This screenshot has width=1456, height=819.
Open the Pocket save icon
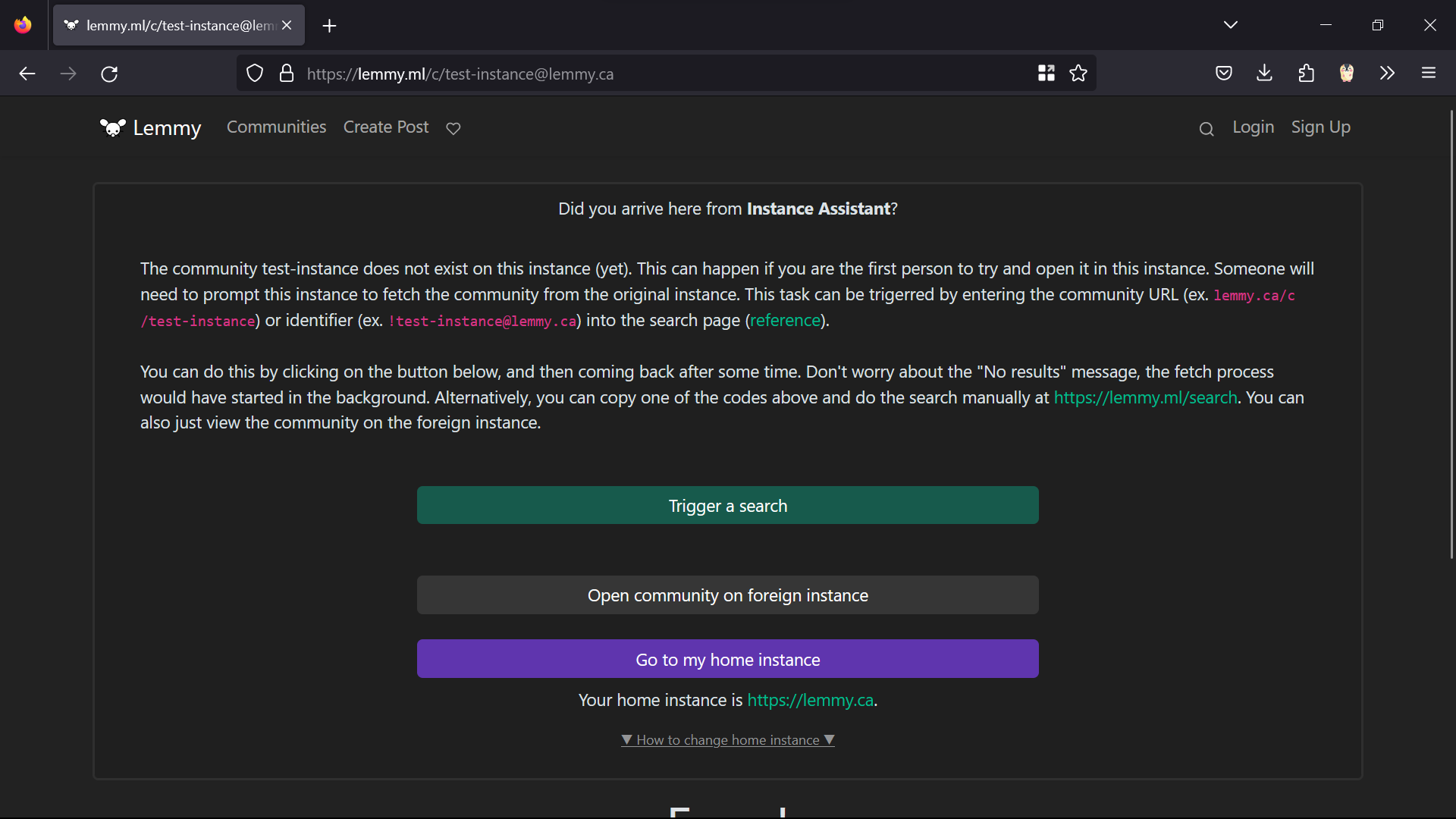click(x=1224, y=74)
